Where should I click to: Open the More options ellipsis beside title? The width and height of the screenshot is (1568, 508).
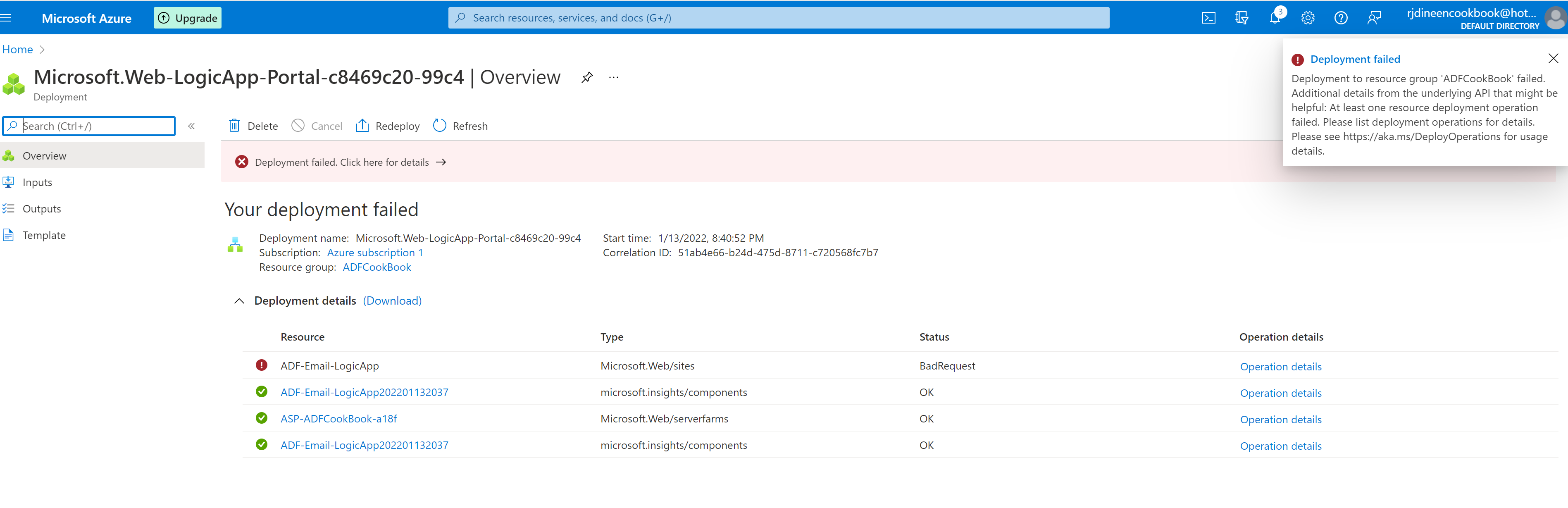coord(614,77)
